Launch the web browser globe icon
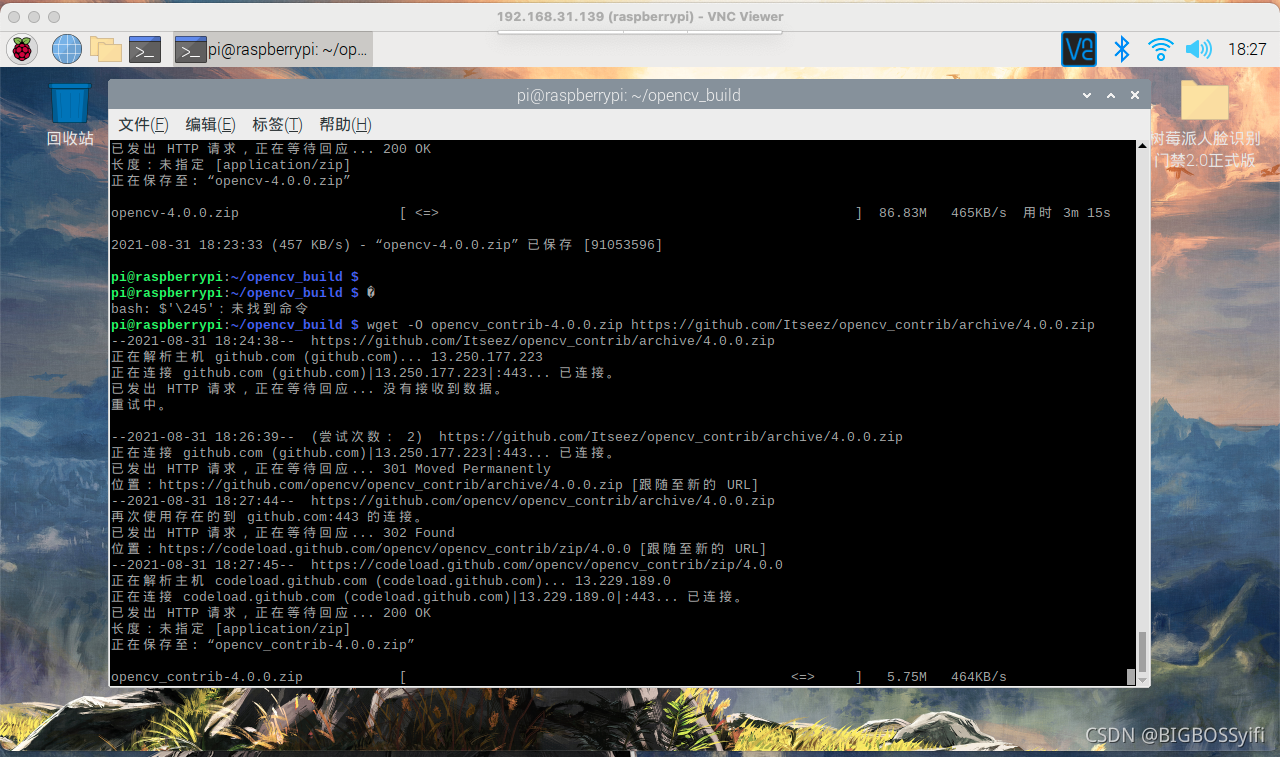This screenshot has height=757, width=1280. 66,49
